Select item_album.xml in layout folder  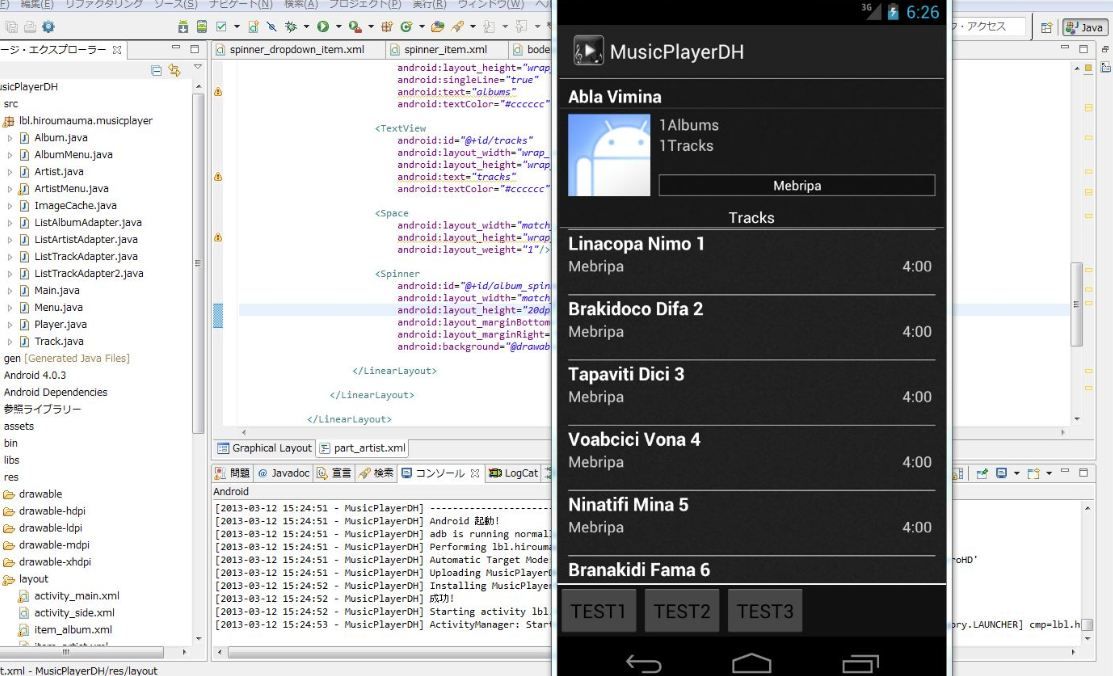point(73,630)
